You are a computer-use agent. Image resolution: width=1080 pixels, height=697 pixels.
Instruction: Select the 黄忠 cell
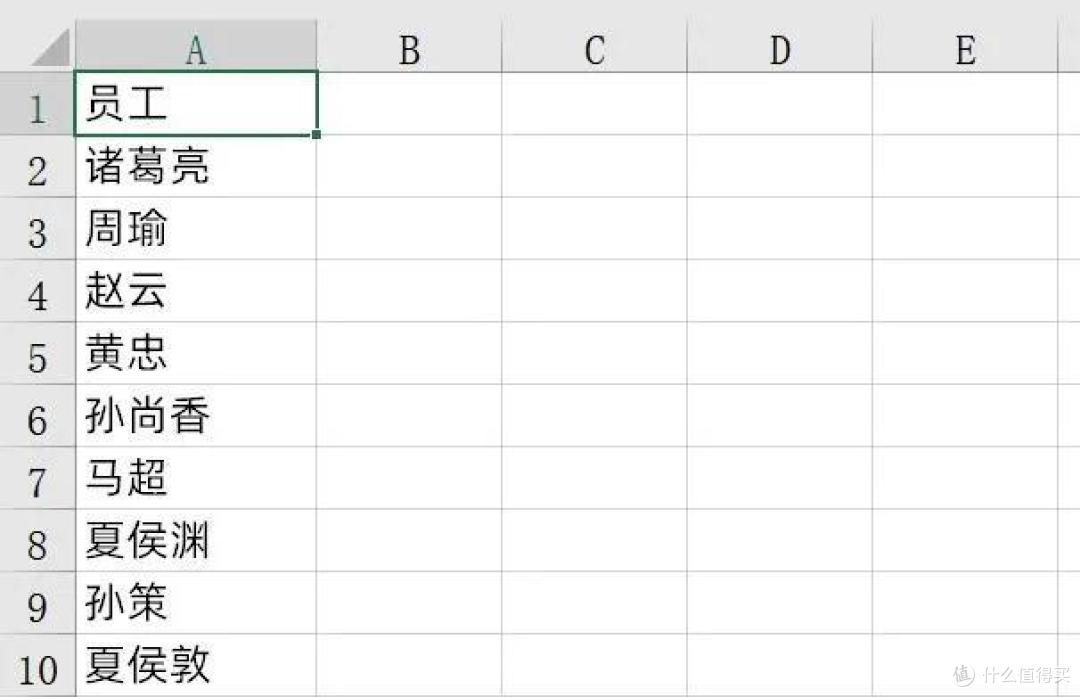pos(196,353)
